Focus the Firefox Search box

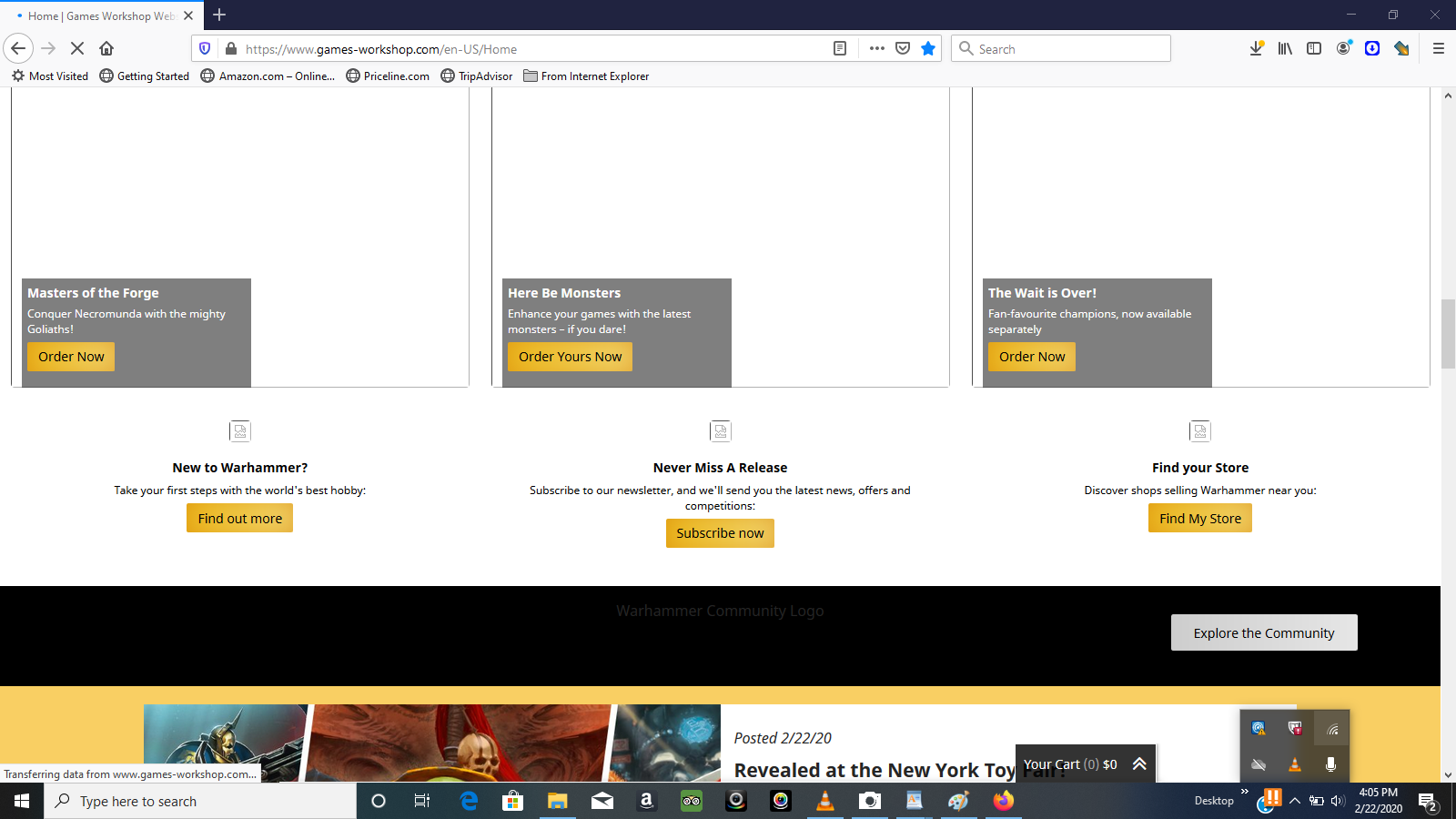click(1061, 48)
